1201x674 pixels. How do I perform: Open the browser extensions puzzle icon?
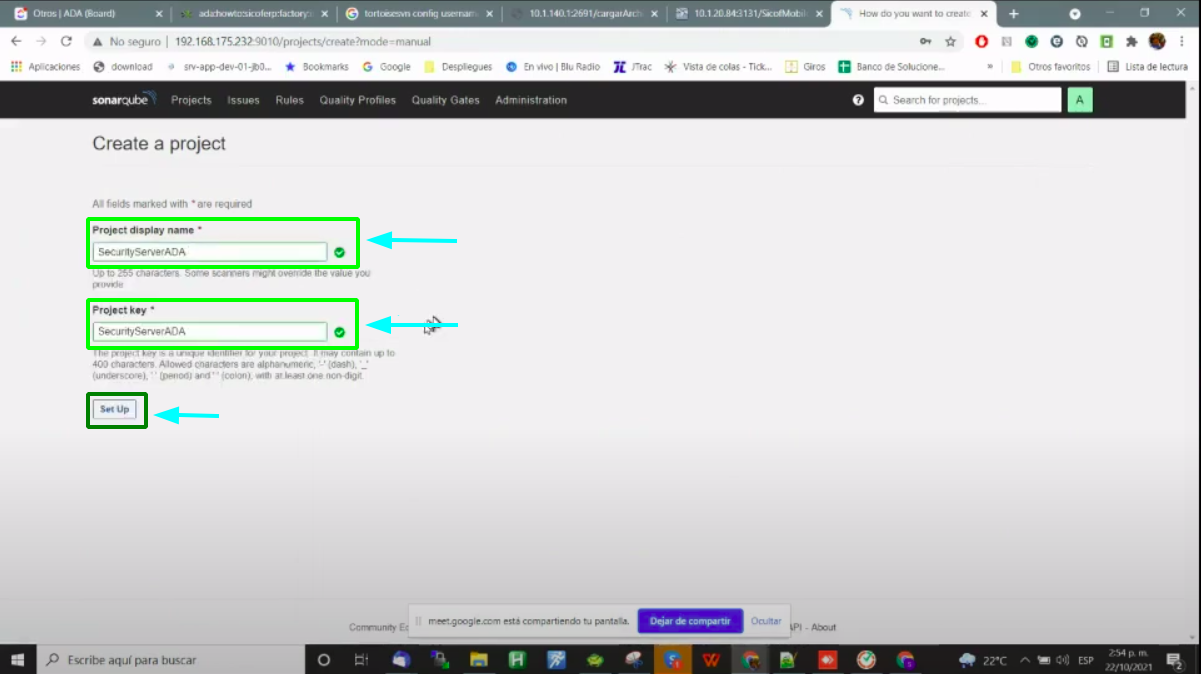(x=1132, y=42)
